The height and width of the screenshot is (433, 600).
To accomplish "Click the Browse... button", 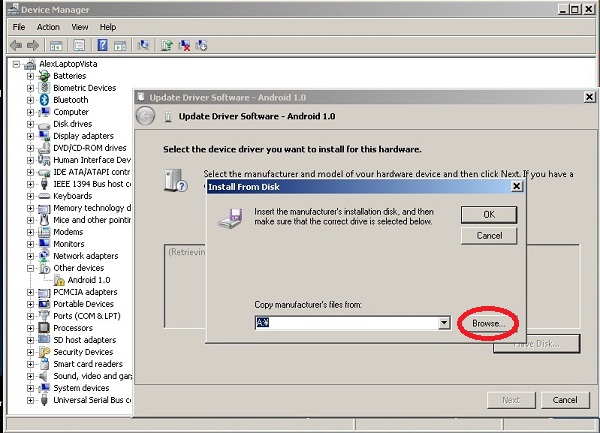I will tap(488, 324).
